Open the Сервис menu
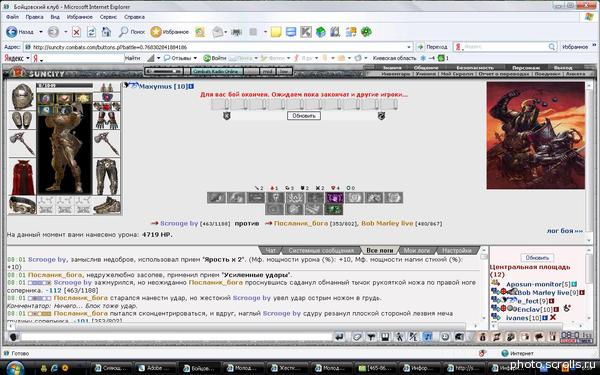 (108, 17)
